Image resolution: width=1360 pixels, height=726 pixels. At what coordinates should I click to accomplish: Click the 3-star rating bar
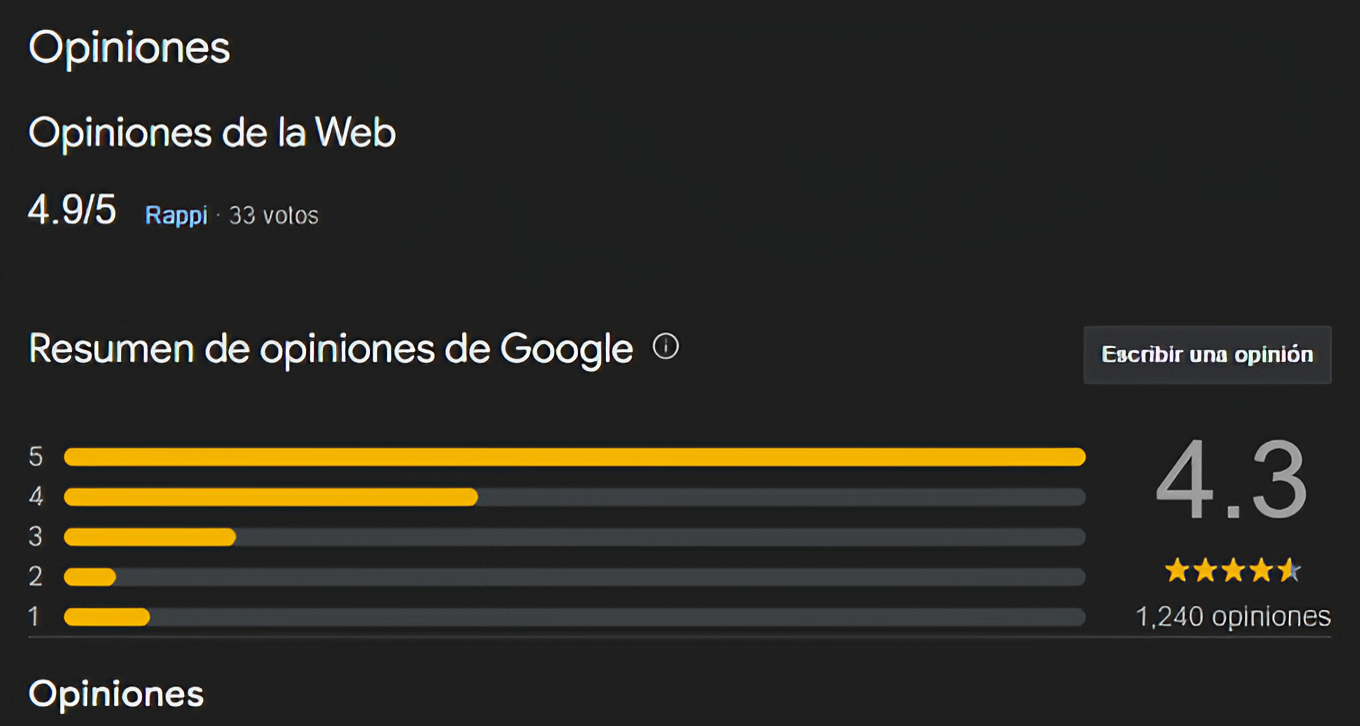(574, 537)
